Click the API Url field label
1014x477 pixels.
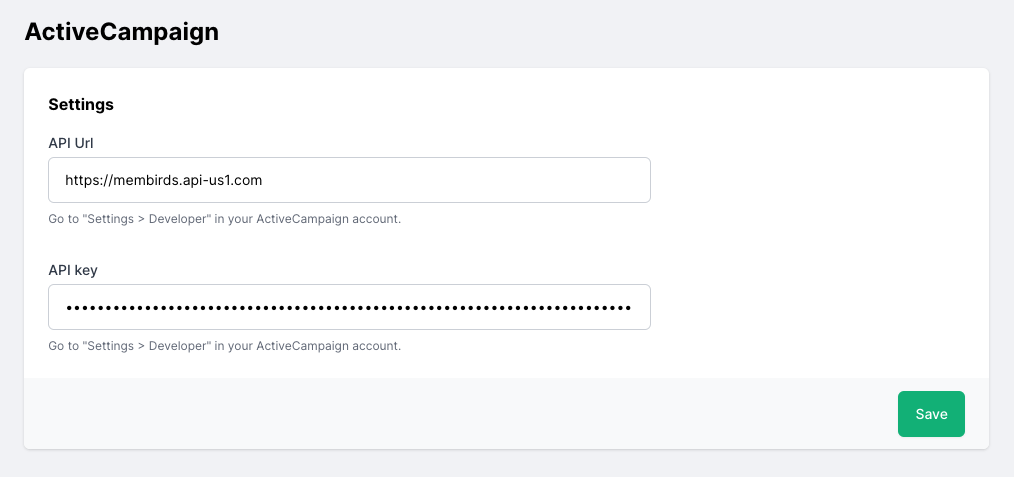(71, 143)
